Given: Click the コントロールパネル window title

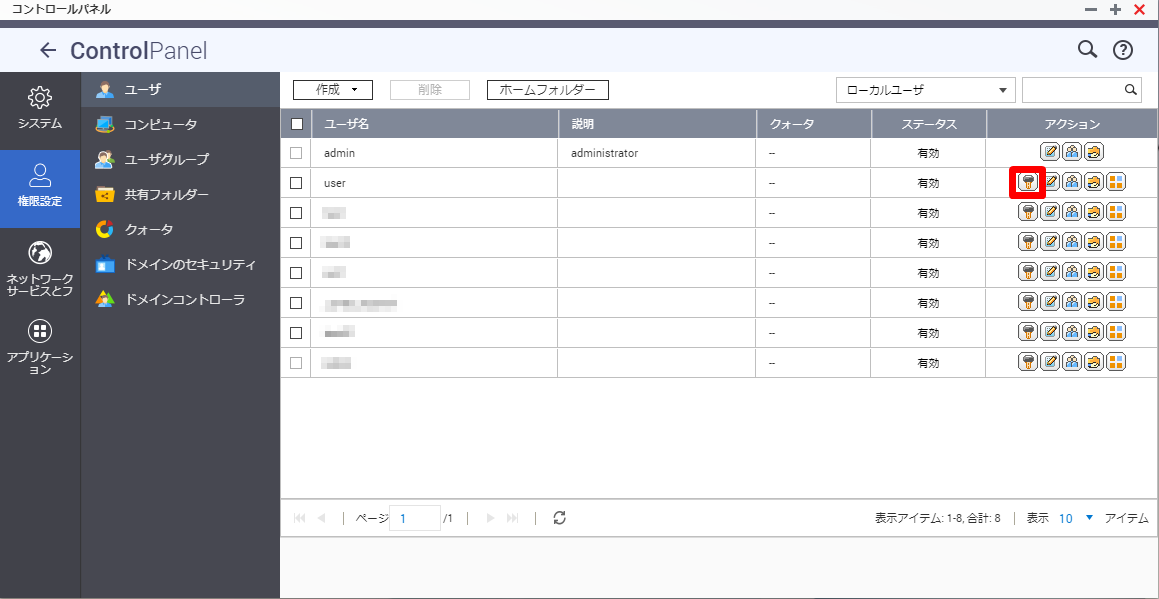Looking at the screenshot, I should point(61,9).
